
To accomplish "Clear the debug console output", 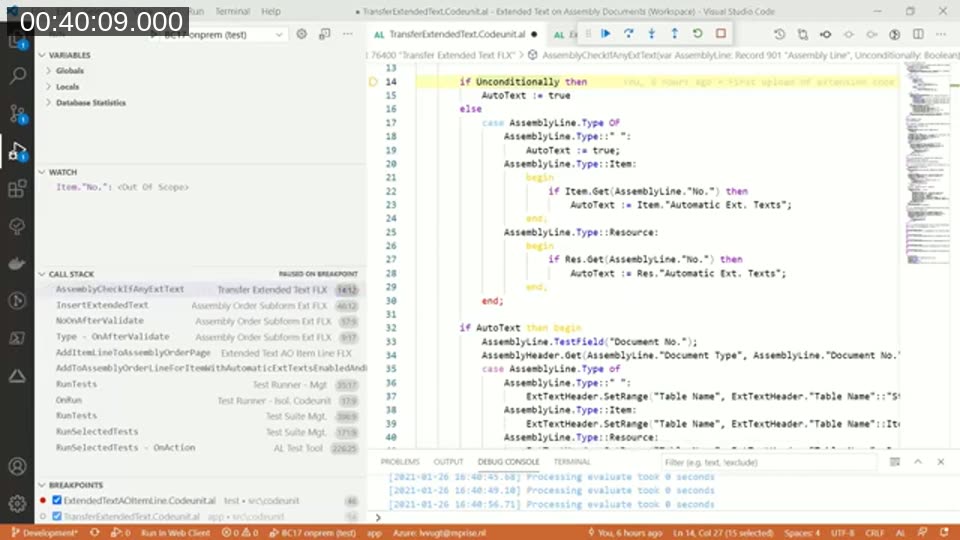I will pyautogui.click(x=894, y=462).
